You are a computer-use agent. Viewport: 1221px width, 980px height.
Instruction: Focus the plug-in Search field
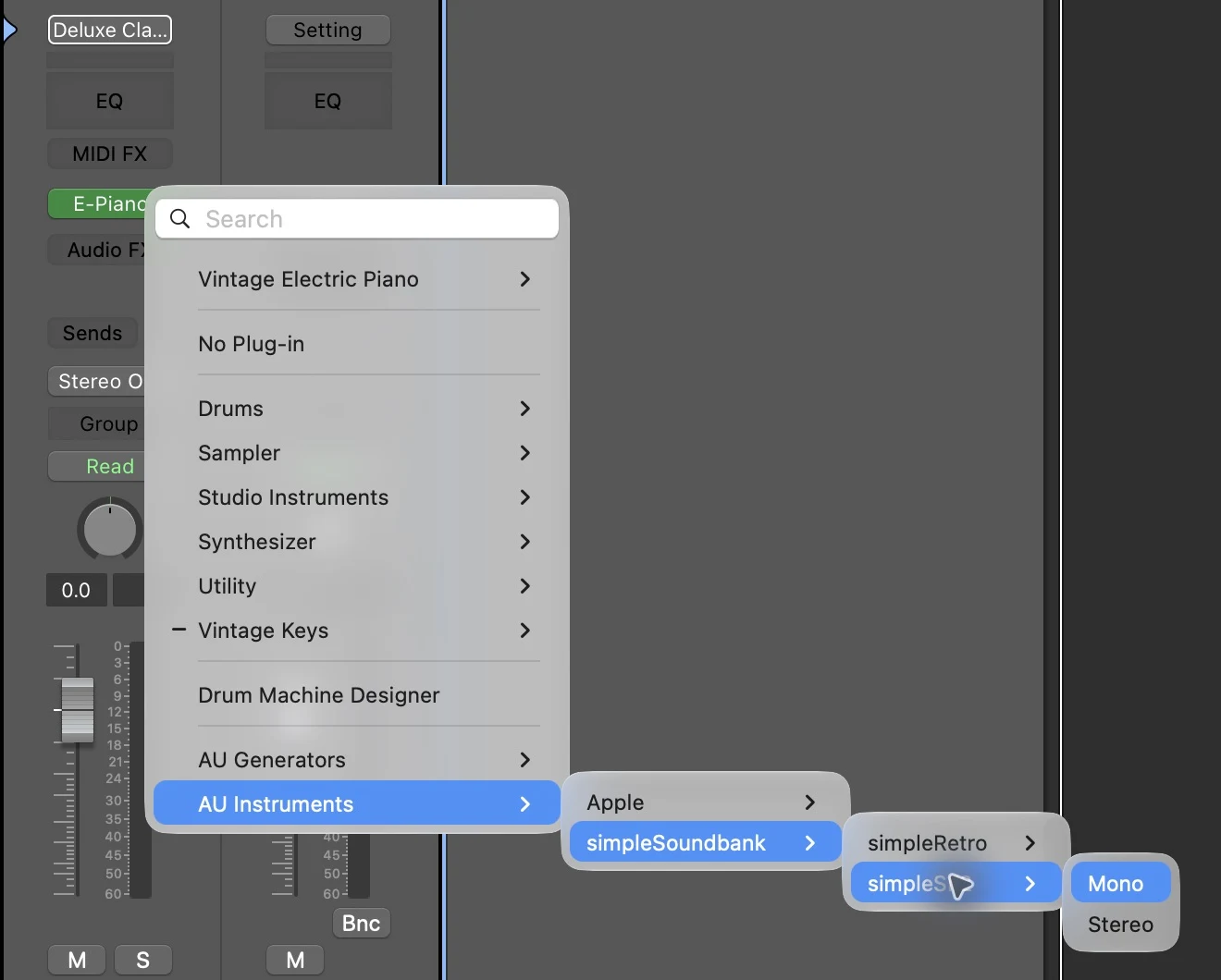[x=357, y=219]
